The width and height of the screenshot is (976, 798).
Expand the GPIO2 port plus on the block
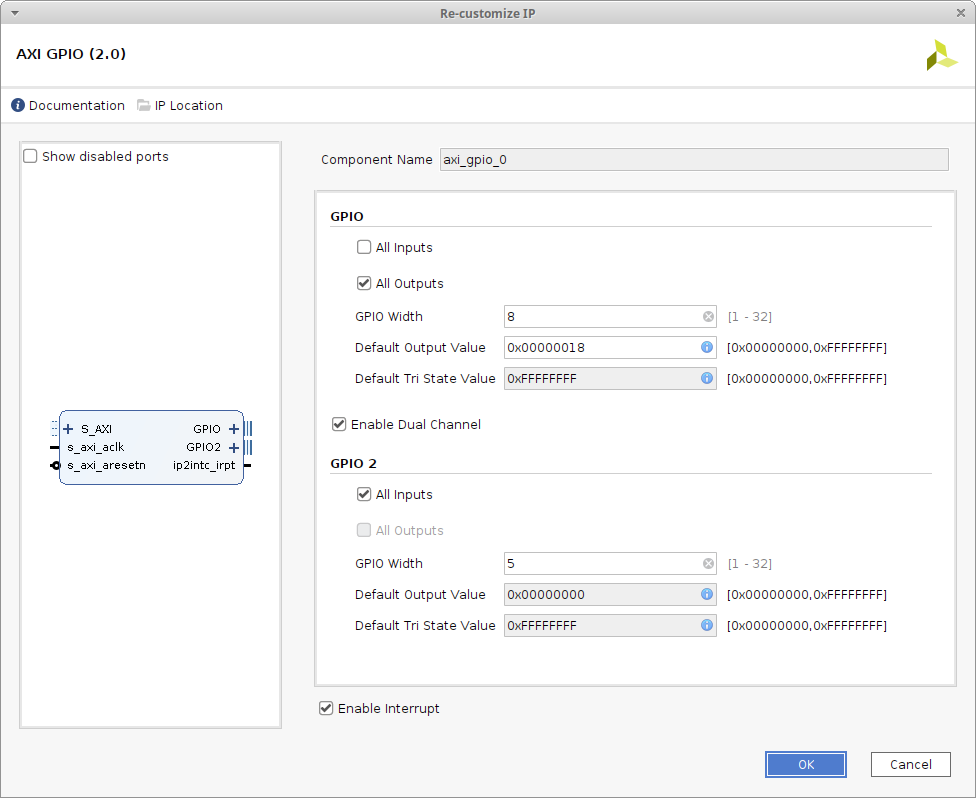tap(233, 447)
